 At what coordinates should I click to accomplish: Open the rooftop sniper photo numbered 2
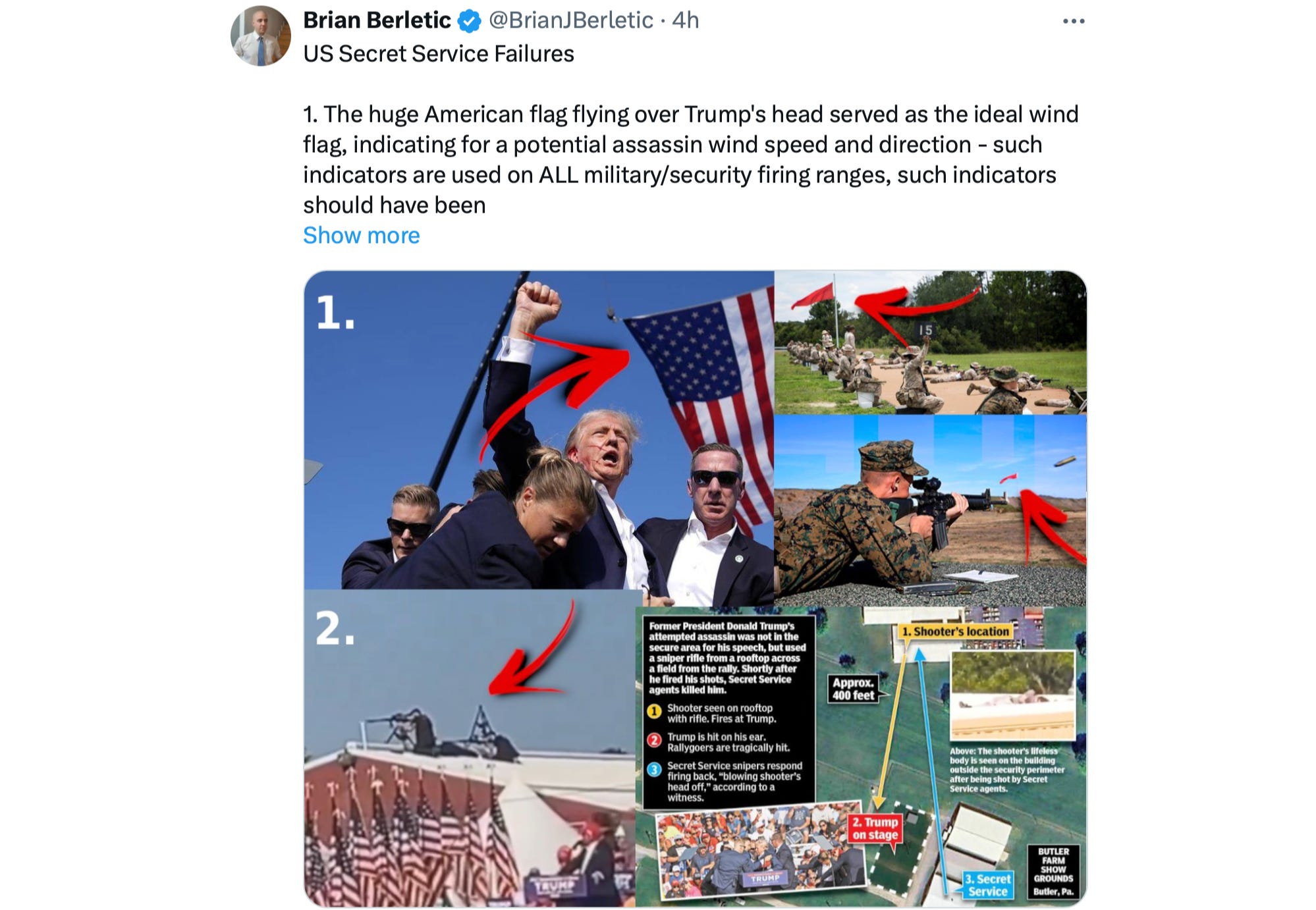pyautogui.click(x=469, y=748)
